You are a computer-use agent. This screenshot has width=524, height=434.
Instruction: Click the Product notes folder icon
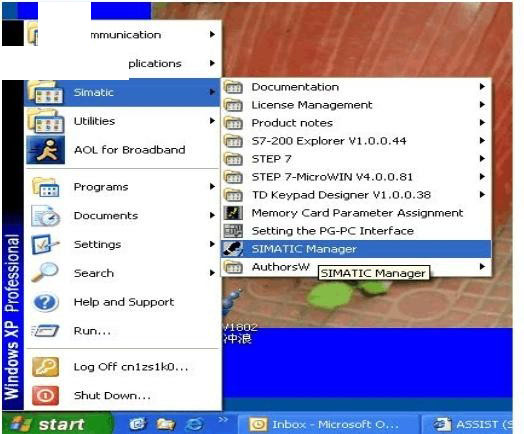[233, 123]
